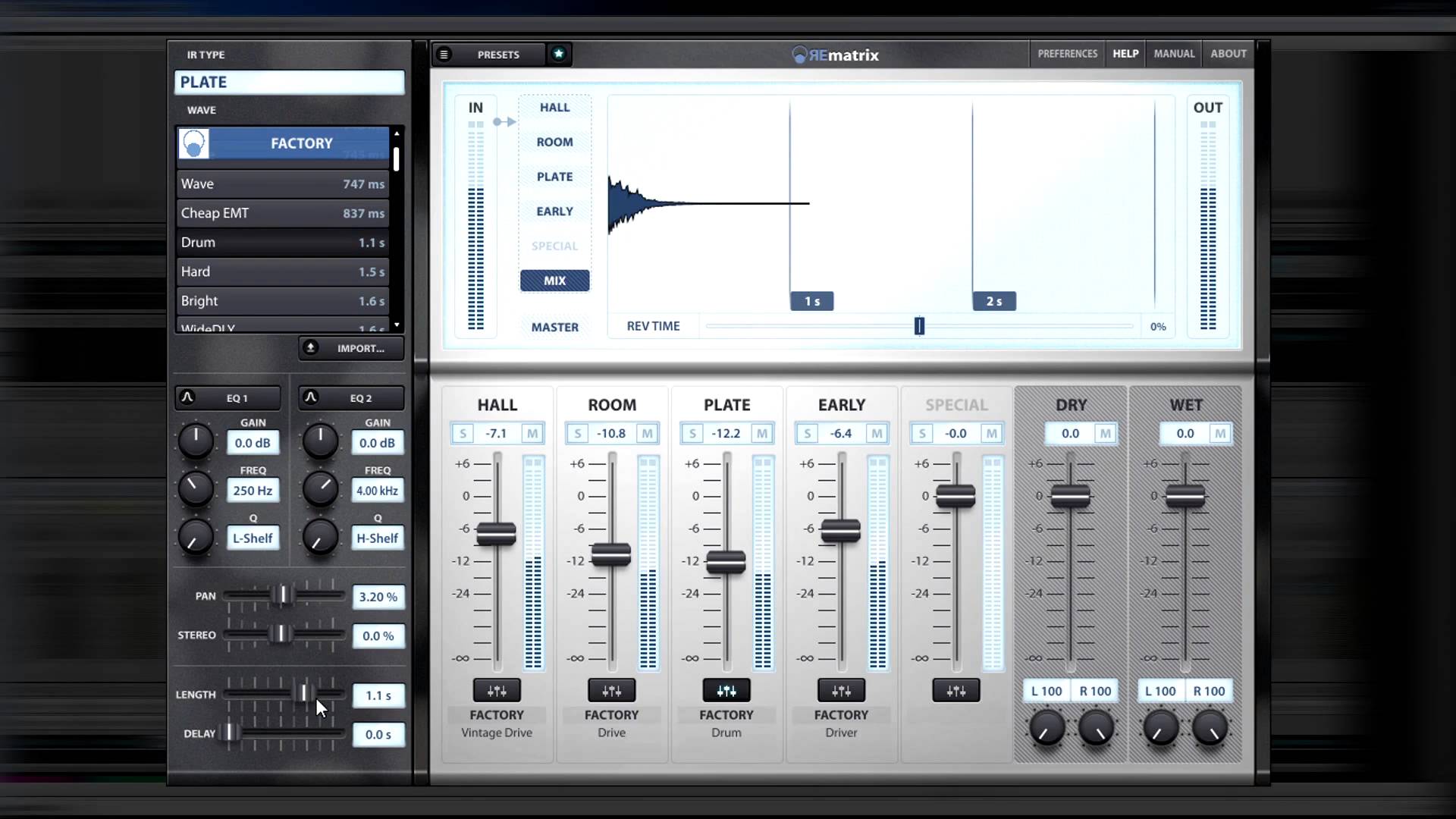Screen dimensions: 1456x819
Task: Mute the HALL channel
Action: (x=532, y=433)
